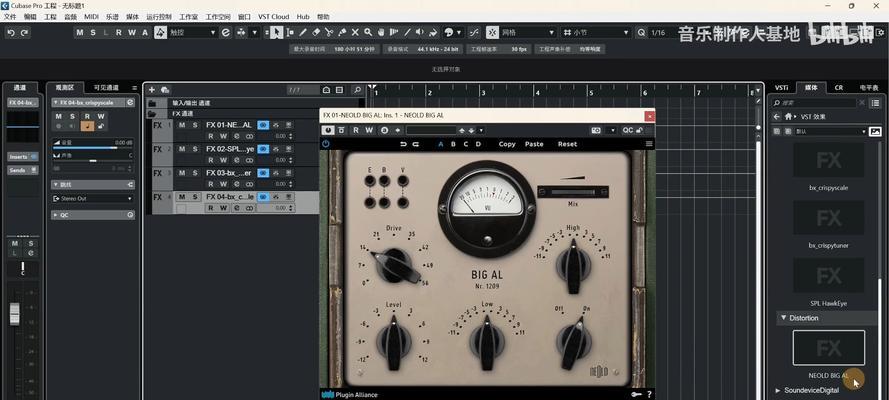Switch to the VSTi tab

tap(781, 88)
